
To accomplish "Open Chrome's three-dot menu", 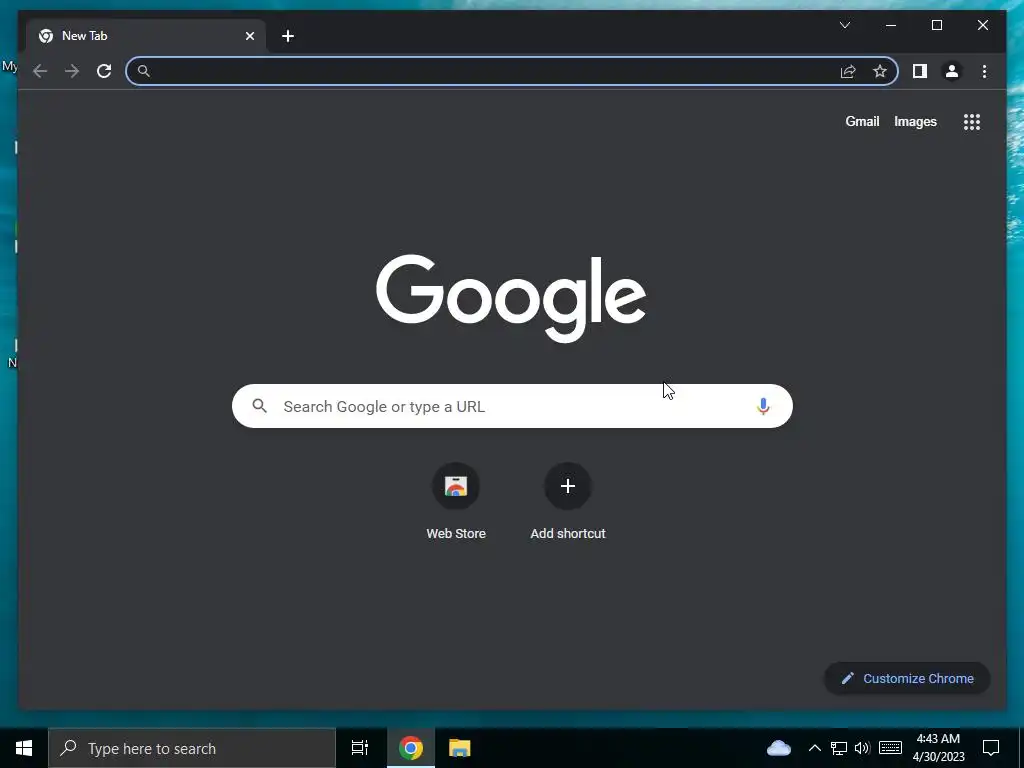I will [984, 71].
